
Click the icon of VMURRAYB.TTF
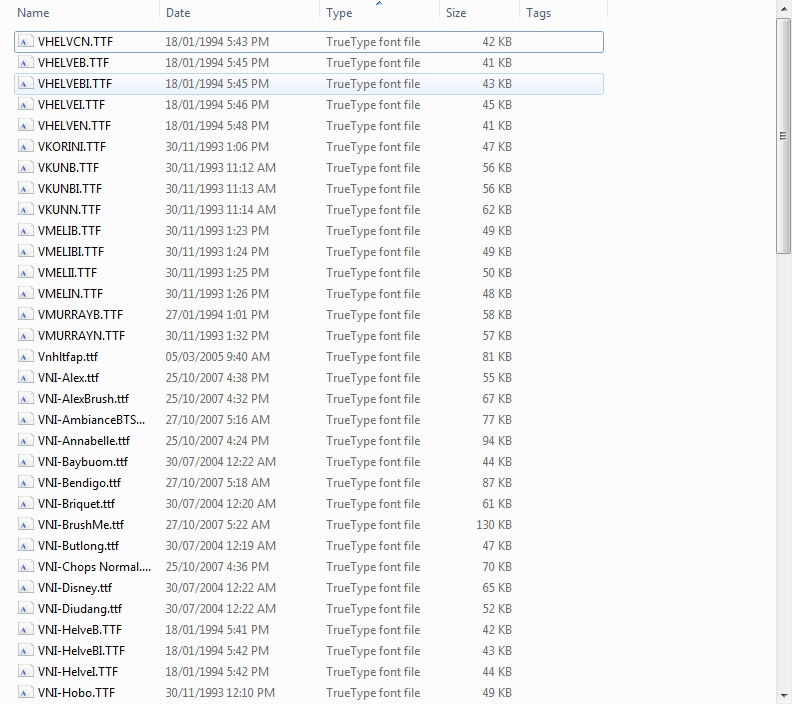click(x=24, y=315)
